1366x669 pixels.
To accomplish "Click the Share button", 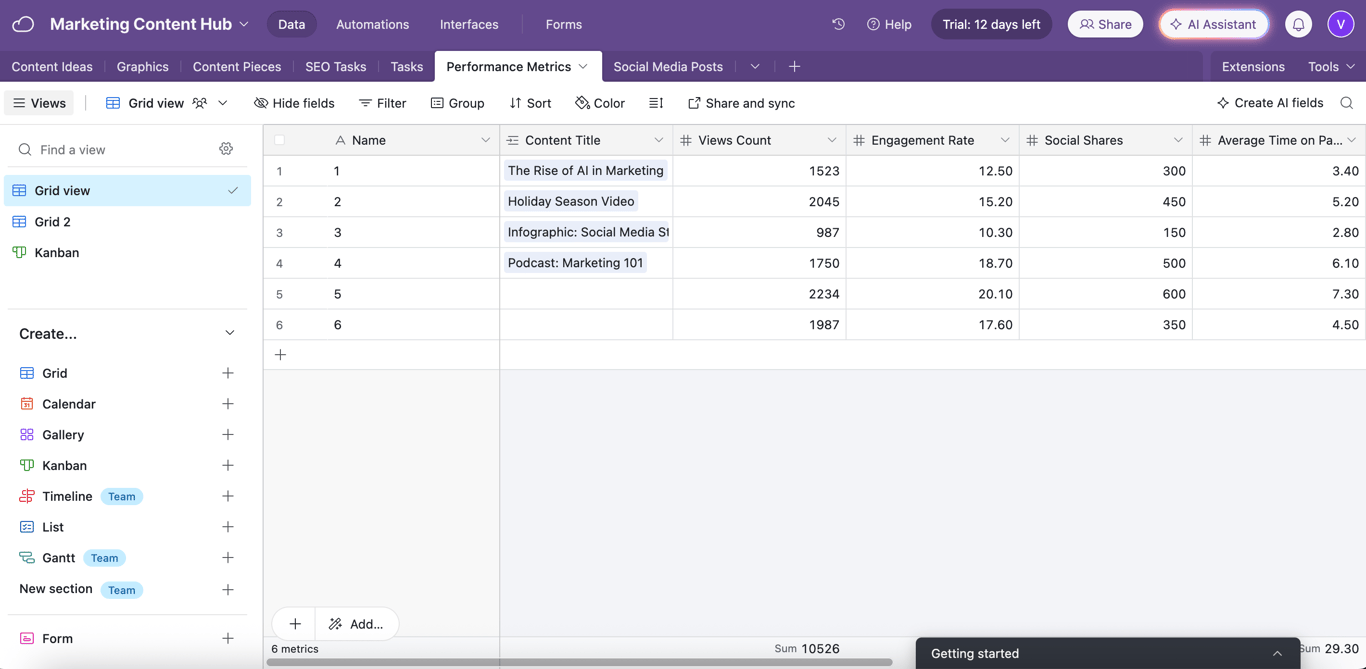I will (x=1105, y=24).
